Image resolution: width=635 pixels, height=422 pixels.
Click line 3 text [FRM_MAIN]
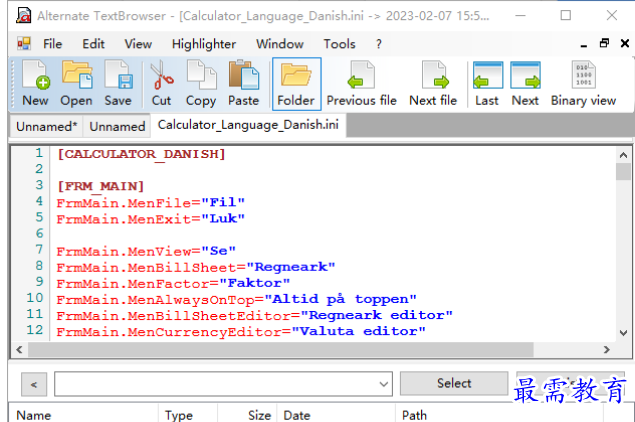point(100,186)
